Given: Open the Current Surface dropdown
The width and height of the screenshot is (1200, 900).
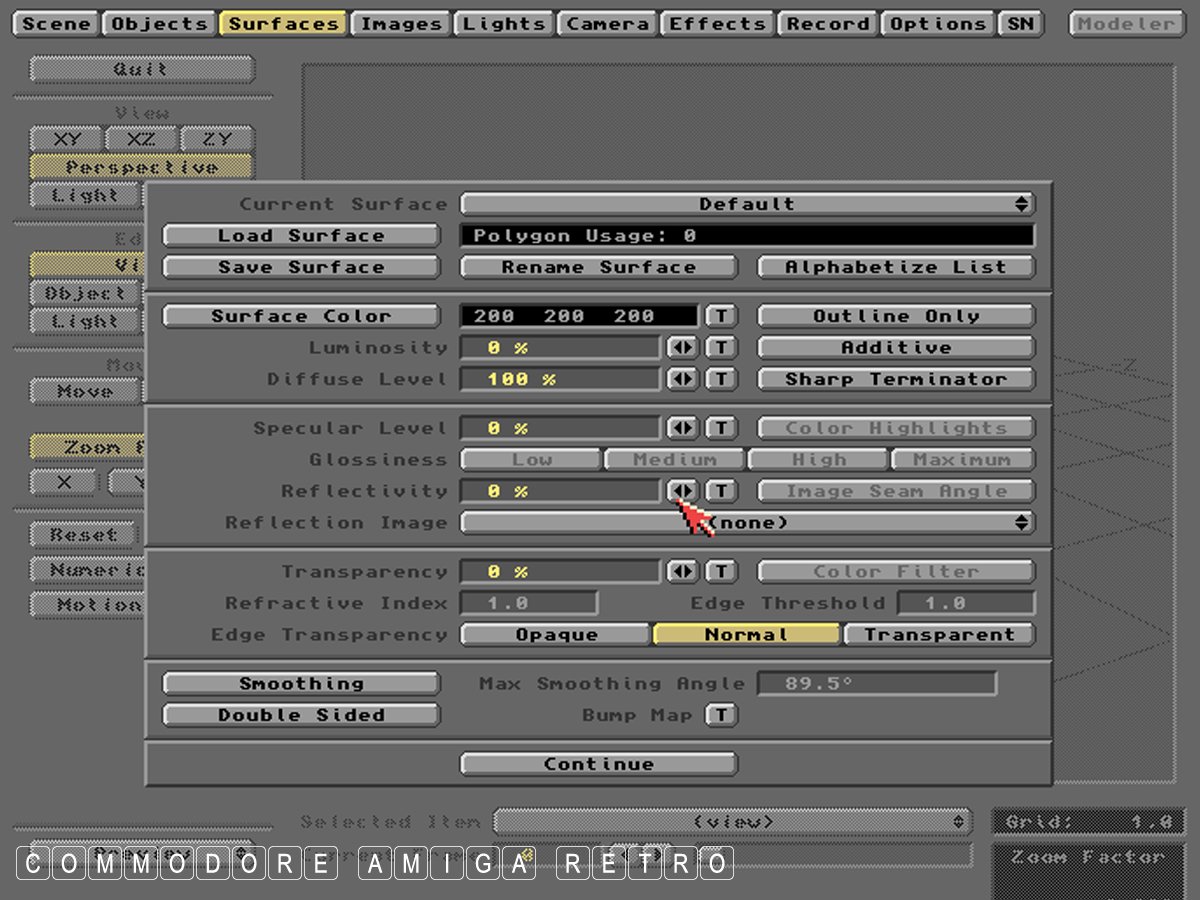Looking at the screenshot, I should click(x=747, y=204).
